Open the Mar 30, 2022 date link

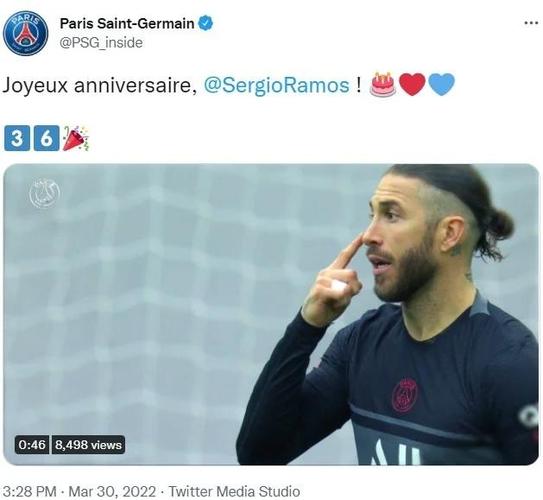pyautogui.click(x=112, y=491)
